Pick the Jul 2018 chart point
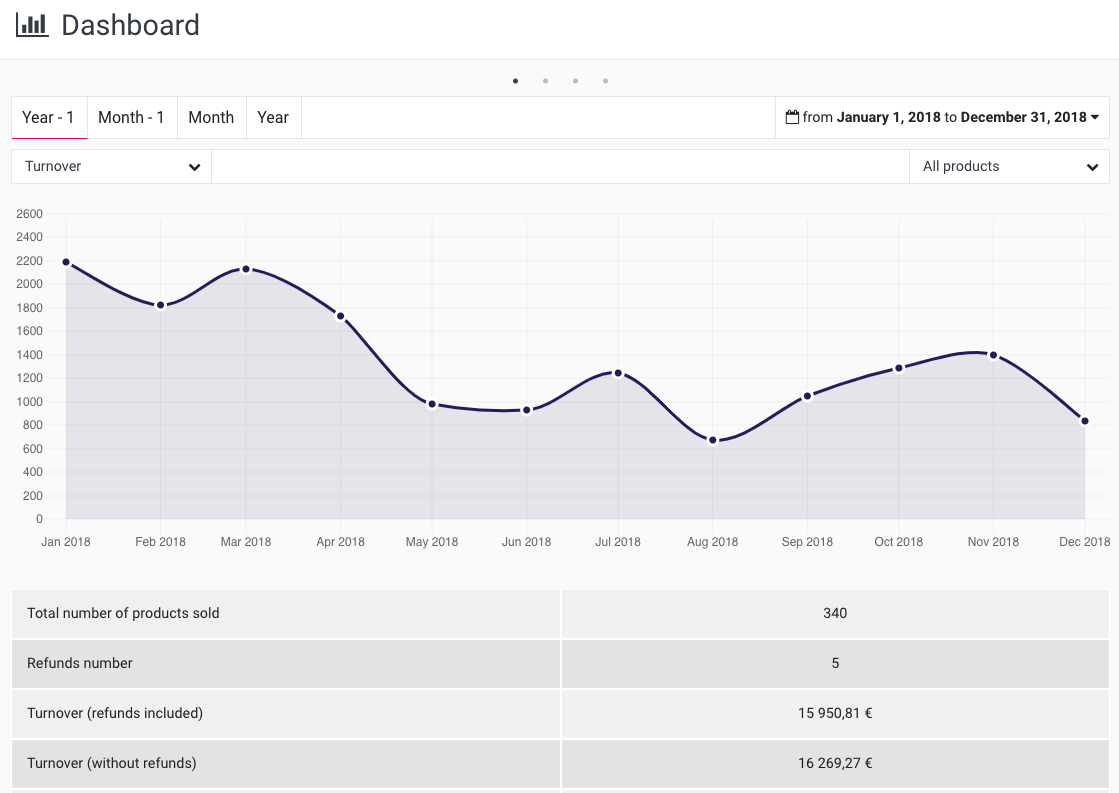Screen dimensions: 1119x793 (618, 373)
